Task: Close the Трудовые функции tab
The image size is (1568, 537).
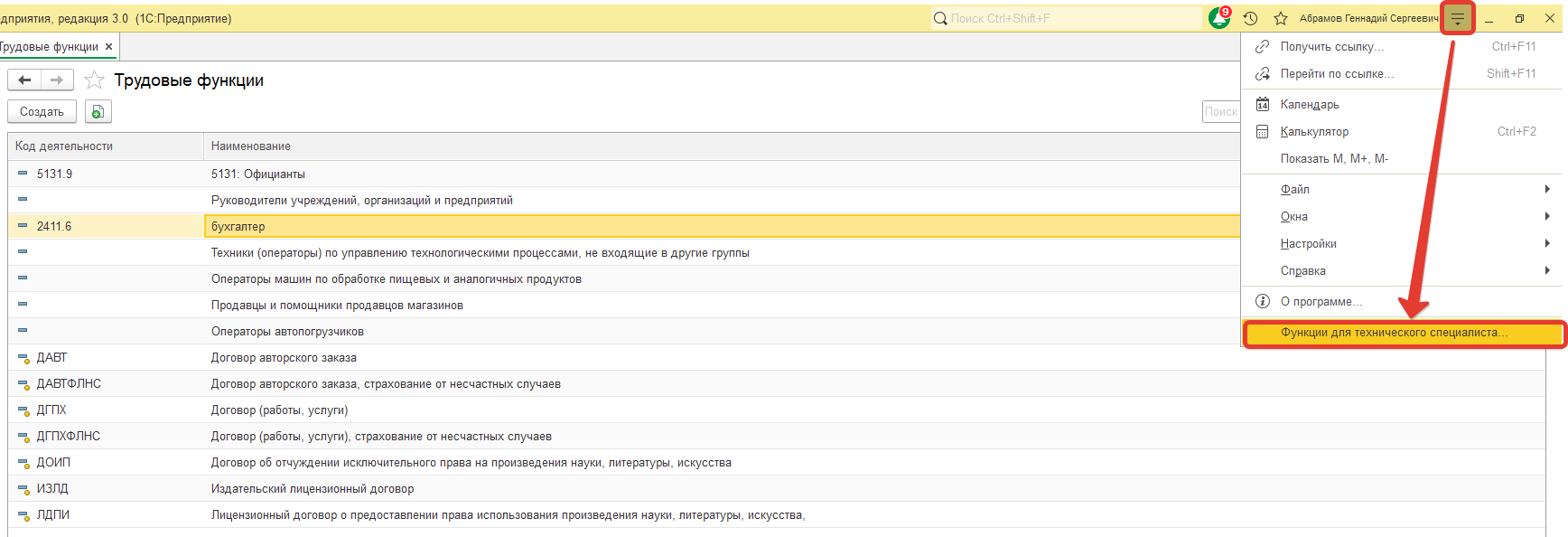Action: 108,47
